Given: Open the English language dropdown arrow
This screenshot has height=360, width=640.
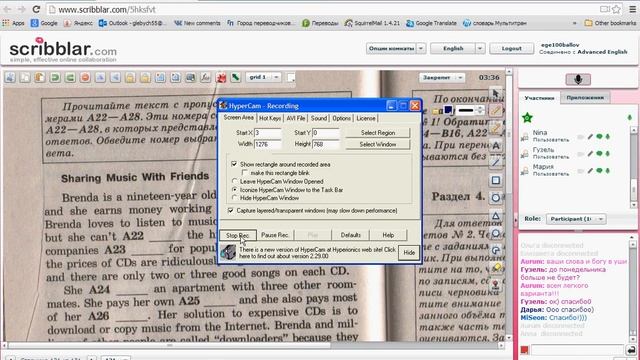Looking at the screenshot, I should tap(480, 48).
